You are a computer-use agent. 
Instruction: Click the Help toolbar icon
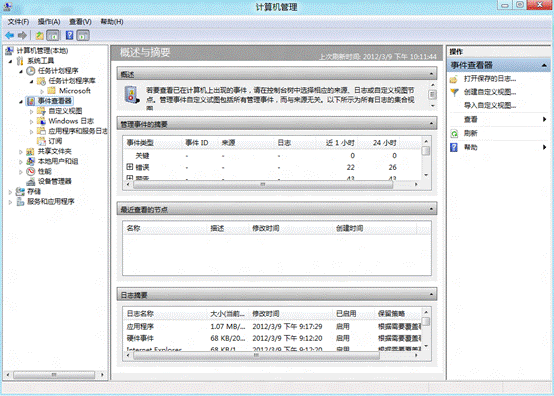pyautogui.click(x=70, y=35)
